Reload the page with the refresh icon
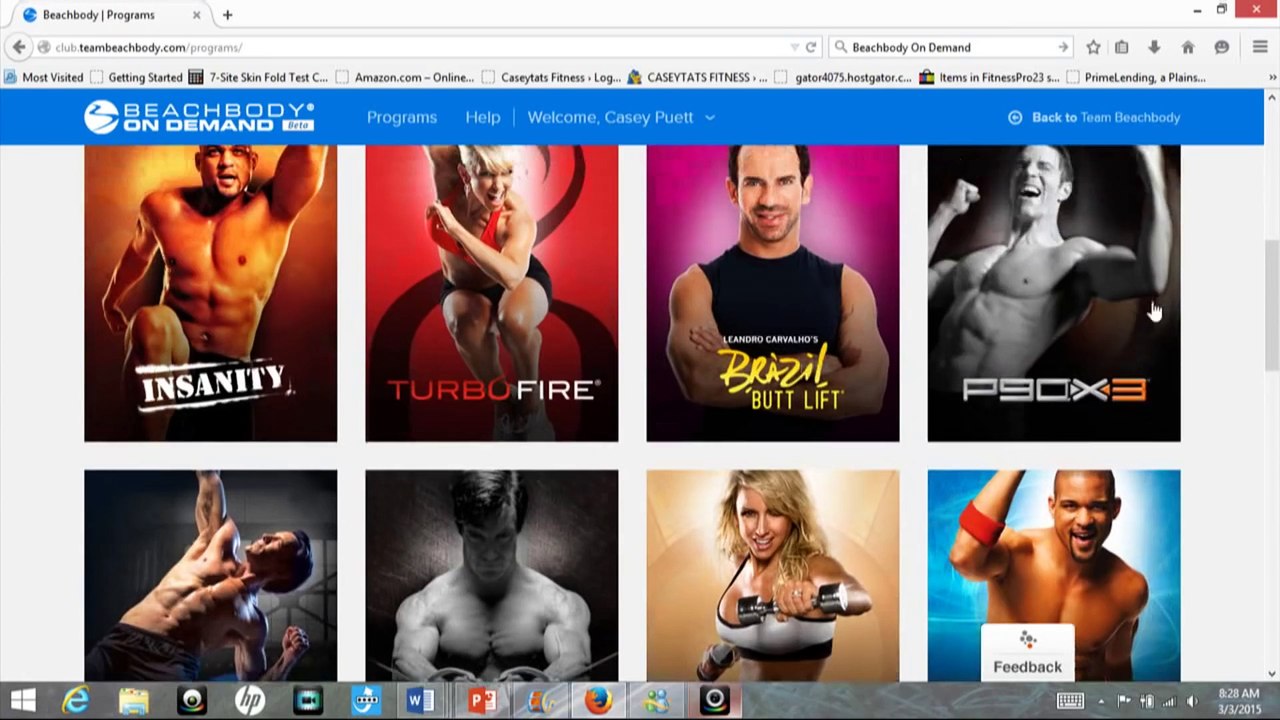The height and width of the screenshot is (720, 1280). (811, 47)
